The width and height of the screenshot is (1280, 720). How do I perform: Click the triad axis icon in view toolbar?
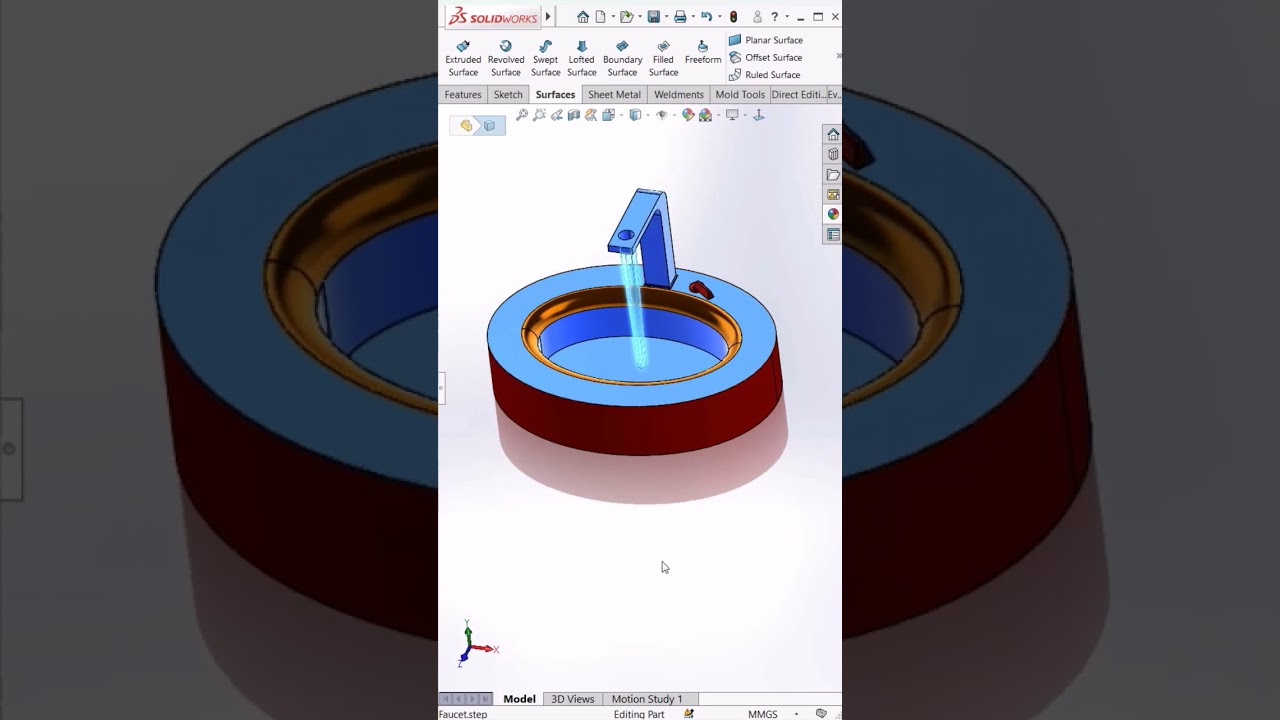(x=759, y=115)
